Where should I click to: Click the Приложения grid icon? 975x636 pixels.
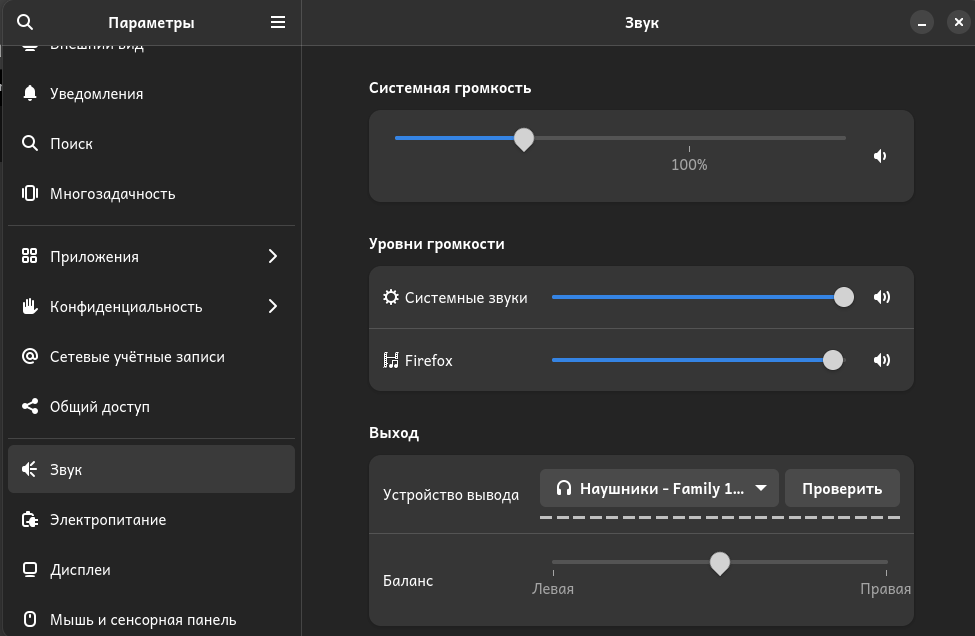click(30, 256)
